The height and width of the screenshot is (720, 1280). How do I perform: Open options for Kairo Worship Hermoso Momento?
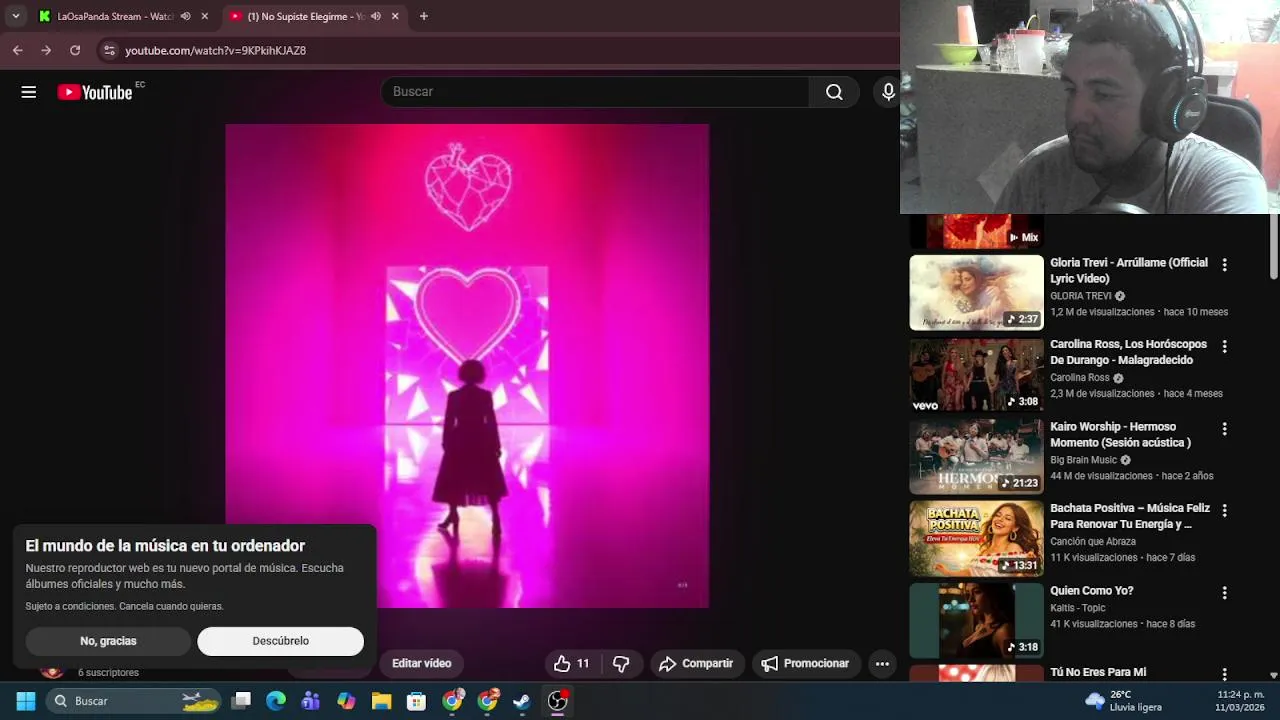click(x=1224, y=429)
